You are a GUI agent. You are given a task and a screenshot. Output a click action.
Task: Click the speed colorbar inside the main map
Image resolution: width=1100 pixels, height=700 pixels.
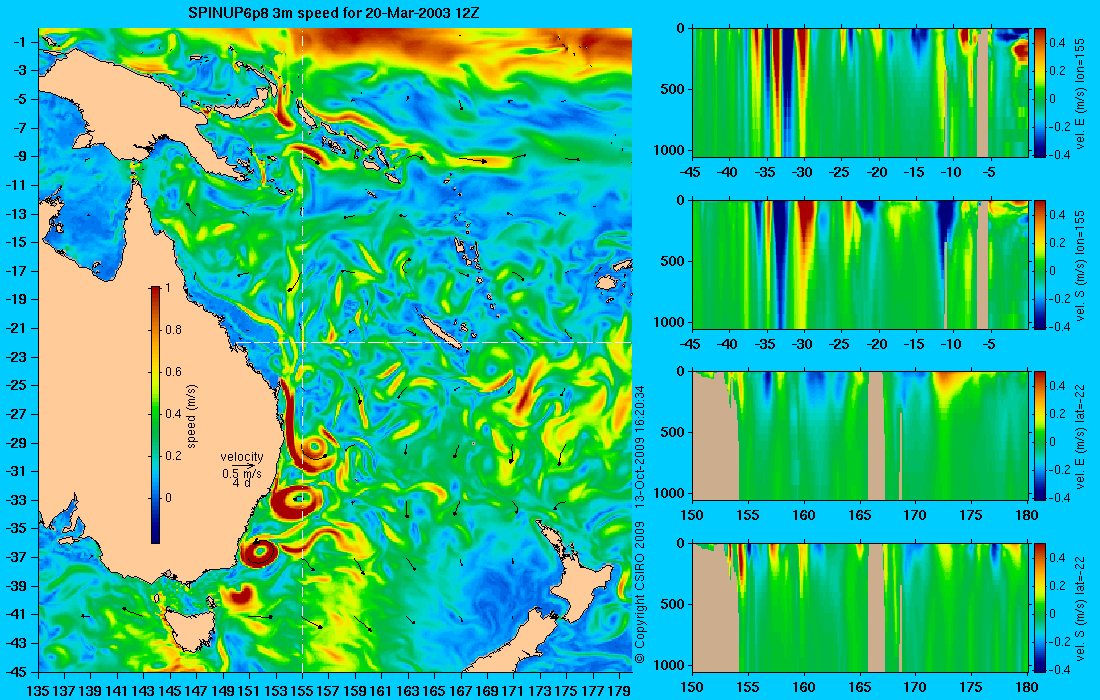point(155,415)
